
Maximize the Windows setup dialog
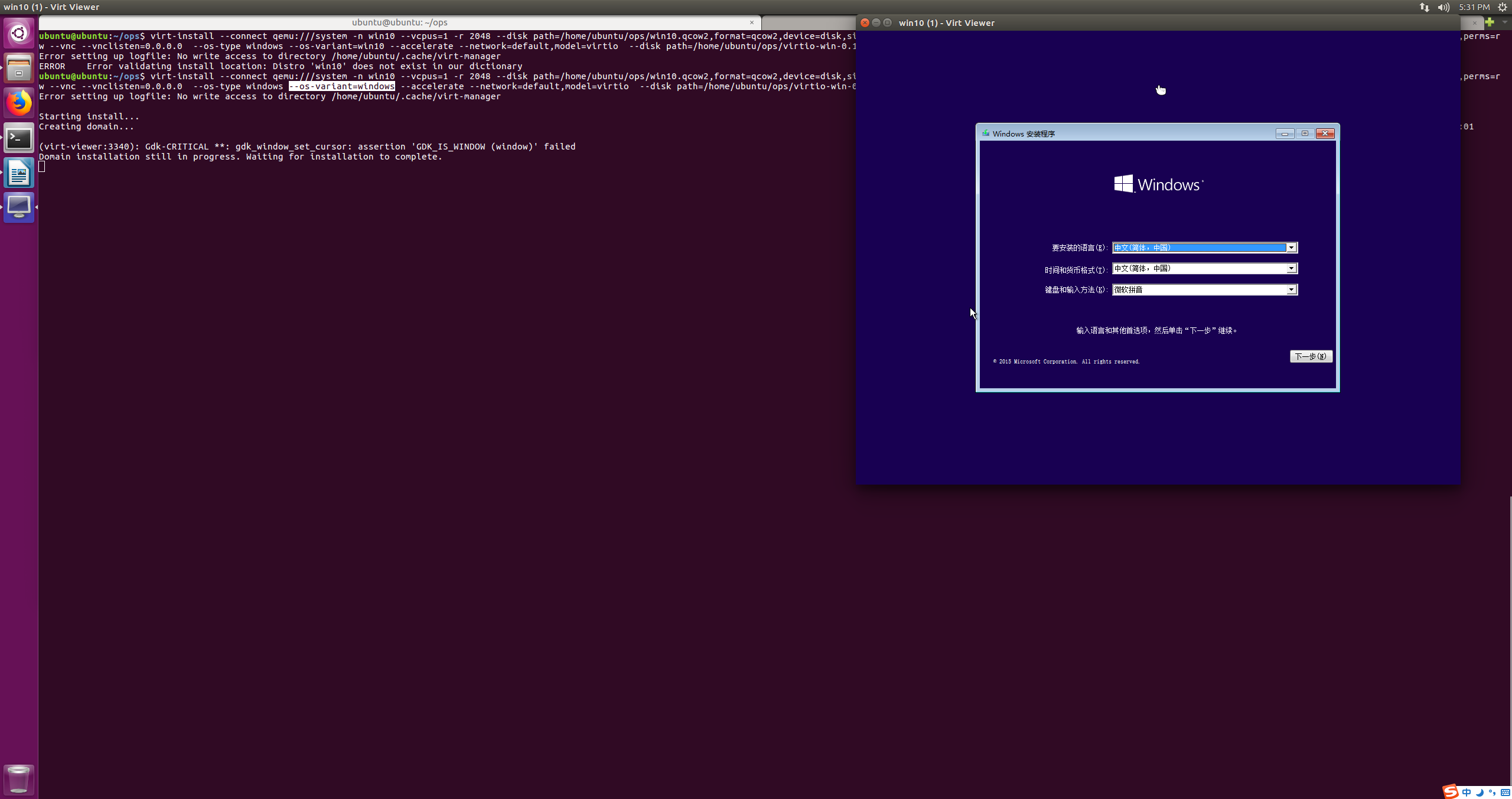[x=1305, y=134]
